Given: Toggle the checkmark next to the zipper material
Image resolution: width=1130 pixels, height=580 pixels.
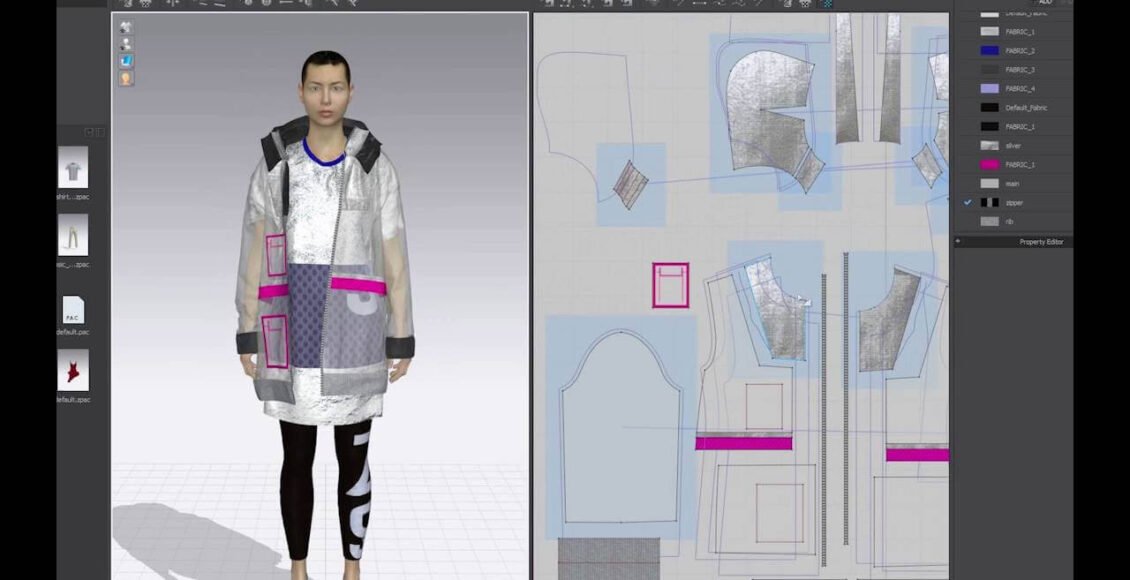Looking at the screenshot, I should 967,201.
